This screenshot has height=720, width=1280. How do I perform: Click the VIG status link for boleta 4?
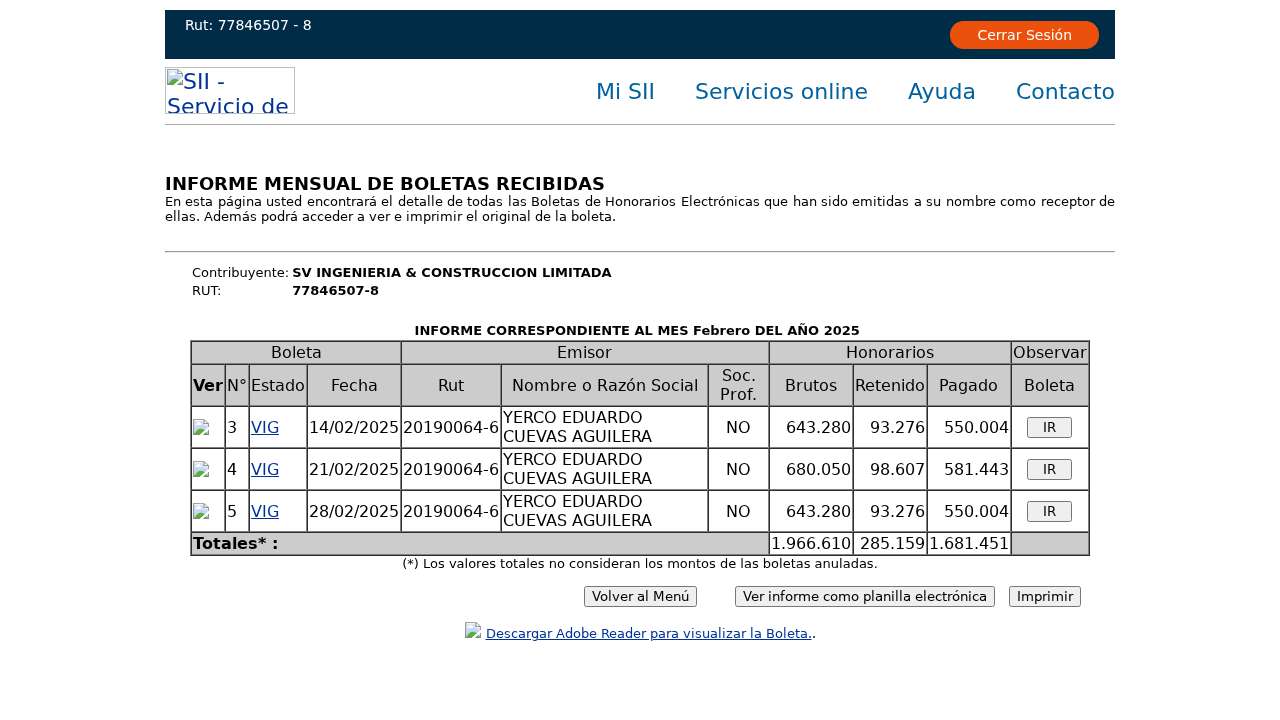[265, 470]
